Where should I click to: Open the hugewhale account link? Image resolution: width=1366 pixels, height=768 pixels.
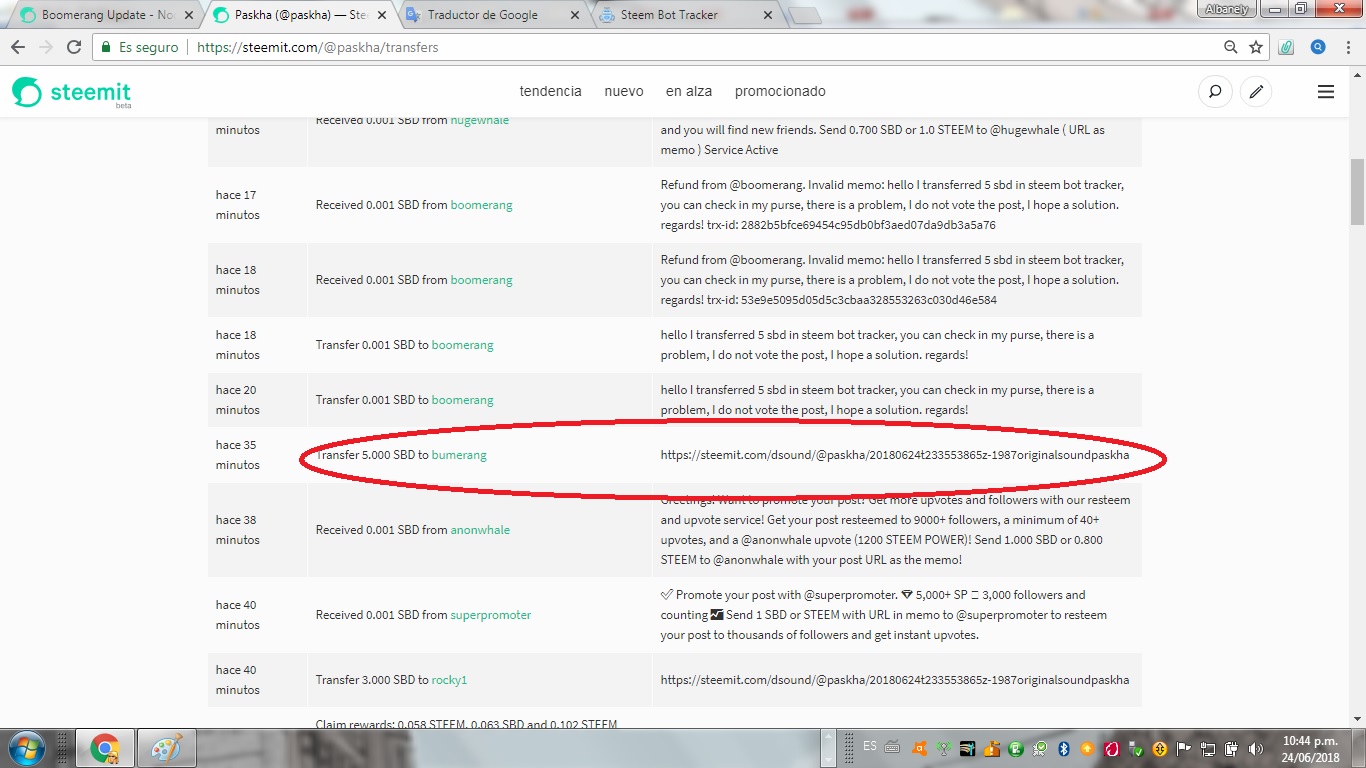[479, 121]
